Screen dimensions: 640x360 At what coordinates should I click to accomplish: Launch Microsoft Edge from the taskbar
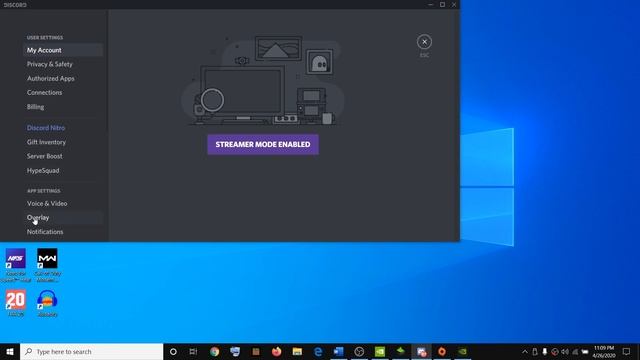[x=318, y=351]
